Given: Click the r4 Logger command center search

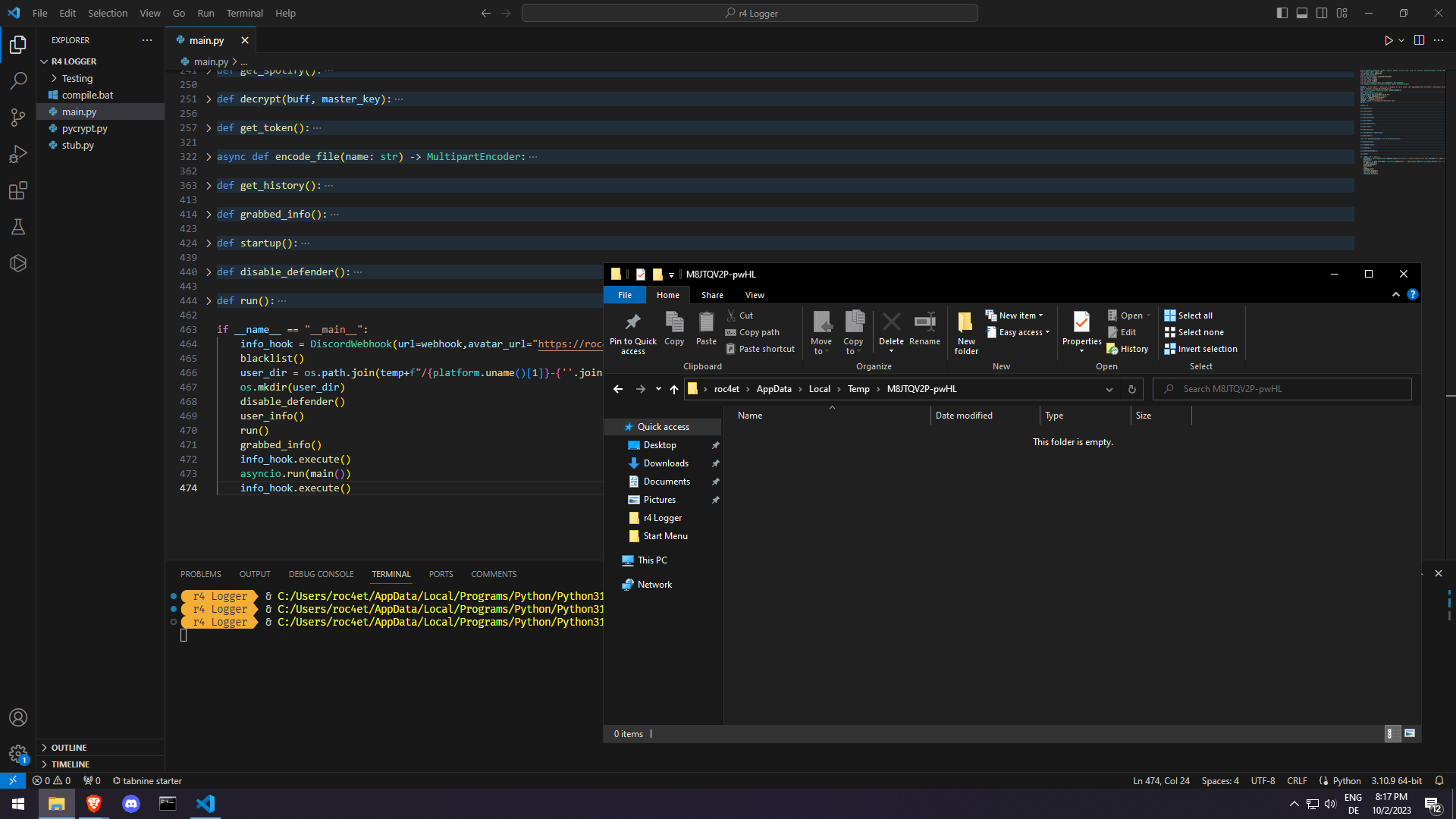Looking at the screenshot, I should tap(749, 13).
